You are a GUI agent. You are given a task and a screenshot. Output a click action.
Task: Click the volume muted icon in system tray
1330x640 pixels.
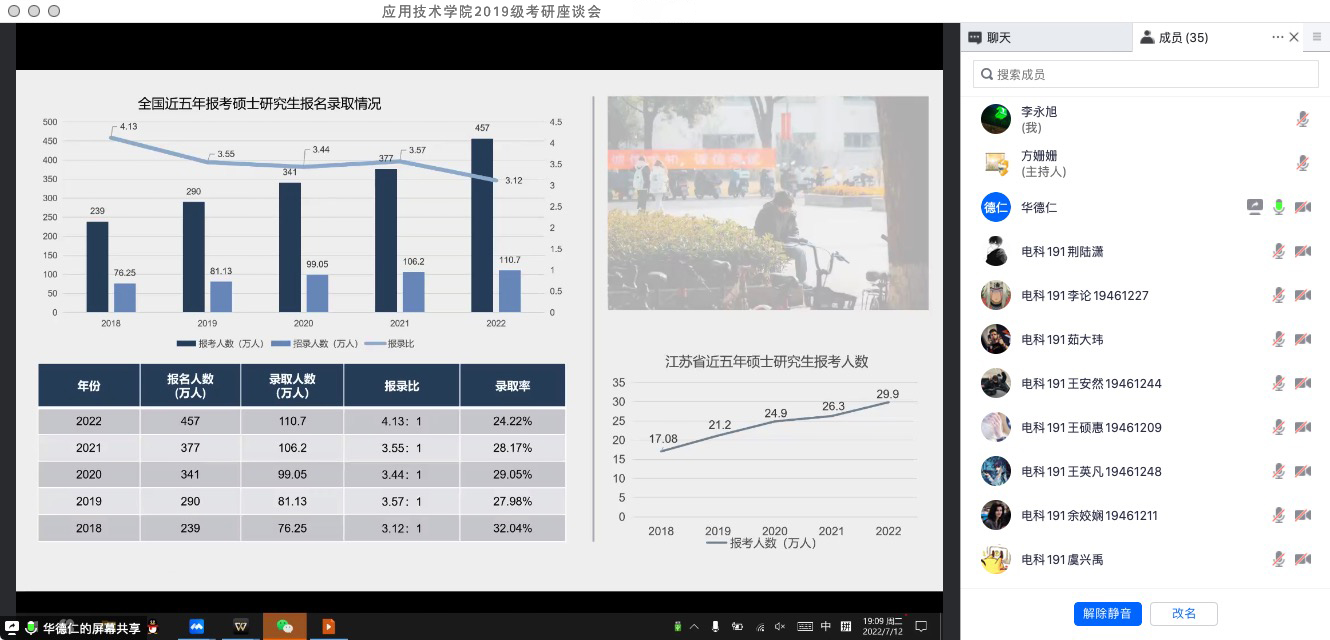coord(780,627)
